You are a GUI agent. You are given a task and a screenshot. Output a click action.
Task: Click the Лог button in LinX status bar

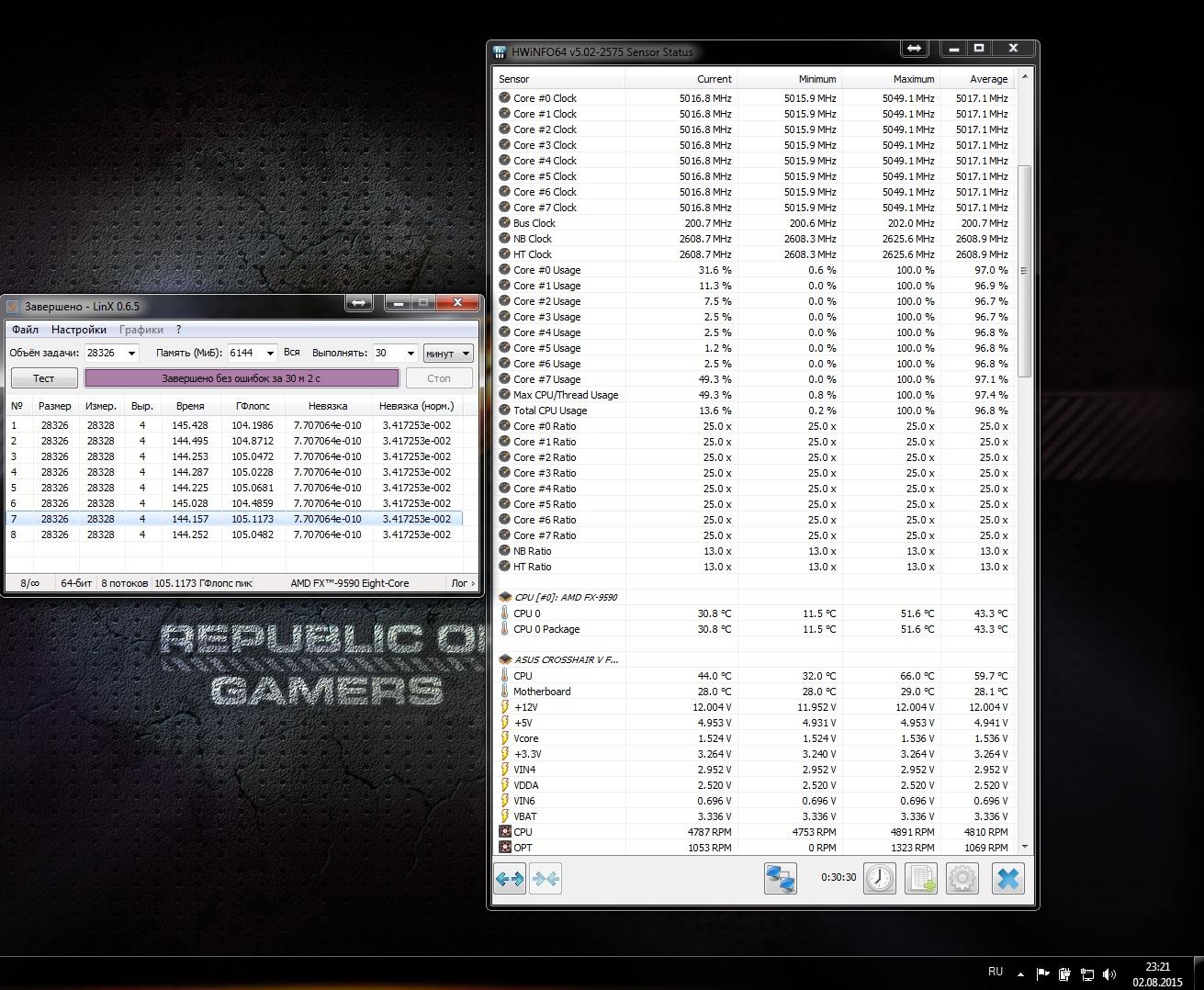pos(462,583)
